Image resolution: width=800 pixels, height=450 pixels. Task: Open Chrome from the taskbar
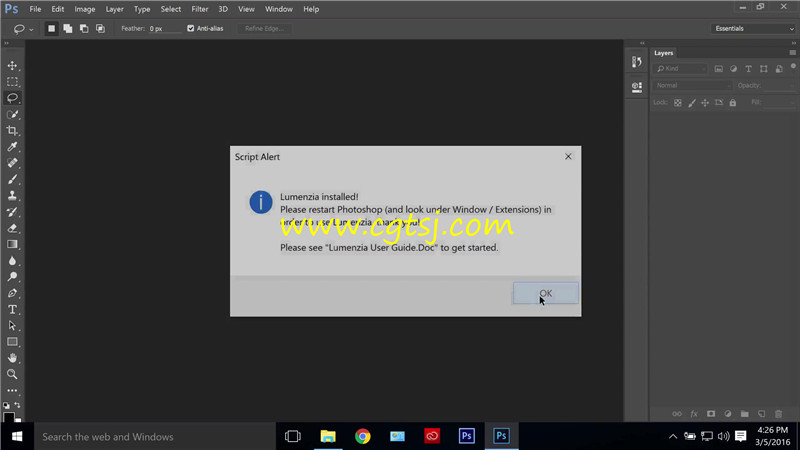pos(363,436)
